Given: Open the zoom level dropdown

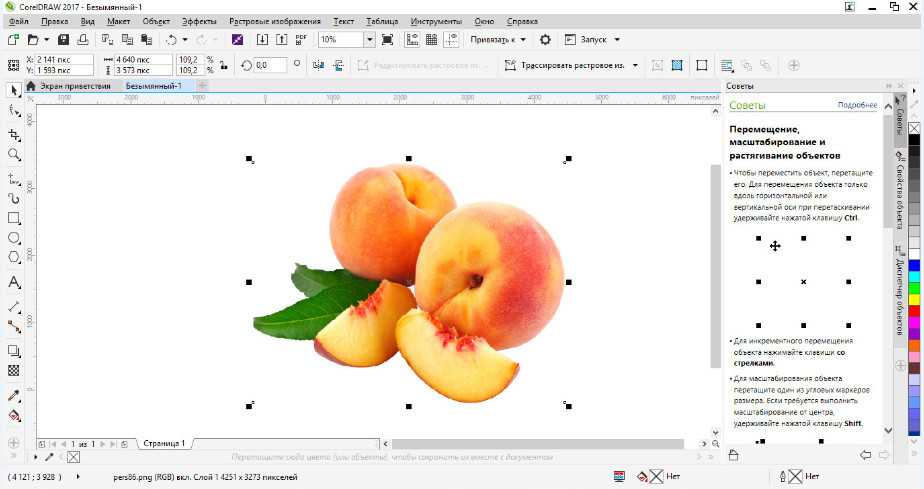Looking at the screenshot, I should (369, 40).
